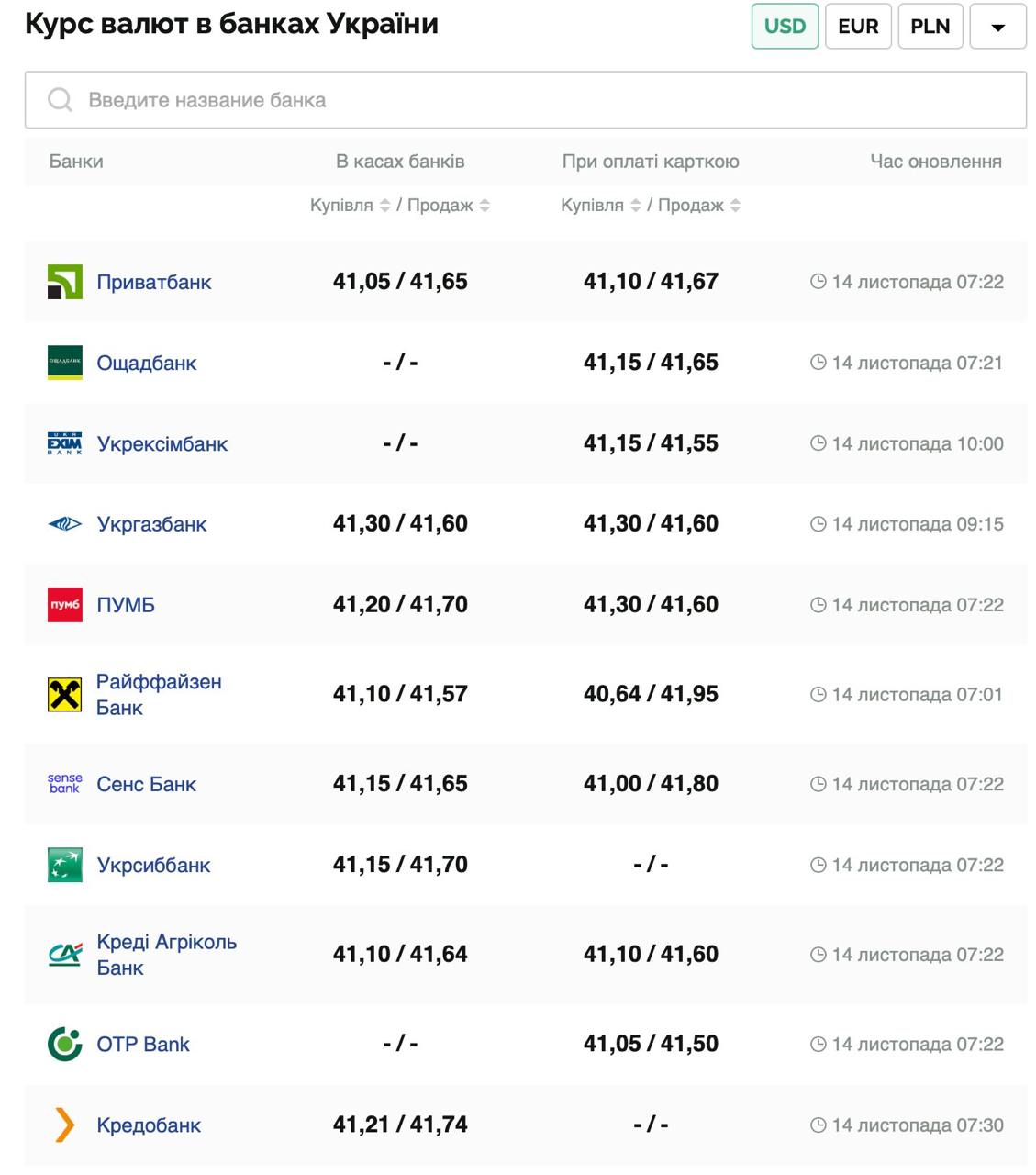
Task: Click the Privatbank logo icon
Action: click(64, 282)
